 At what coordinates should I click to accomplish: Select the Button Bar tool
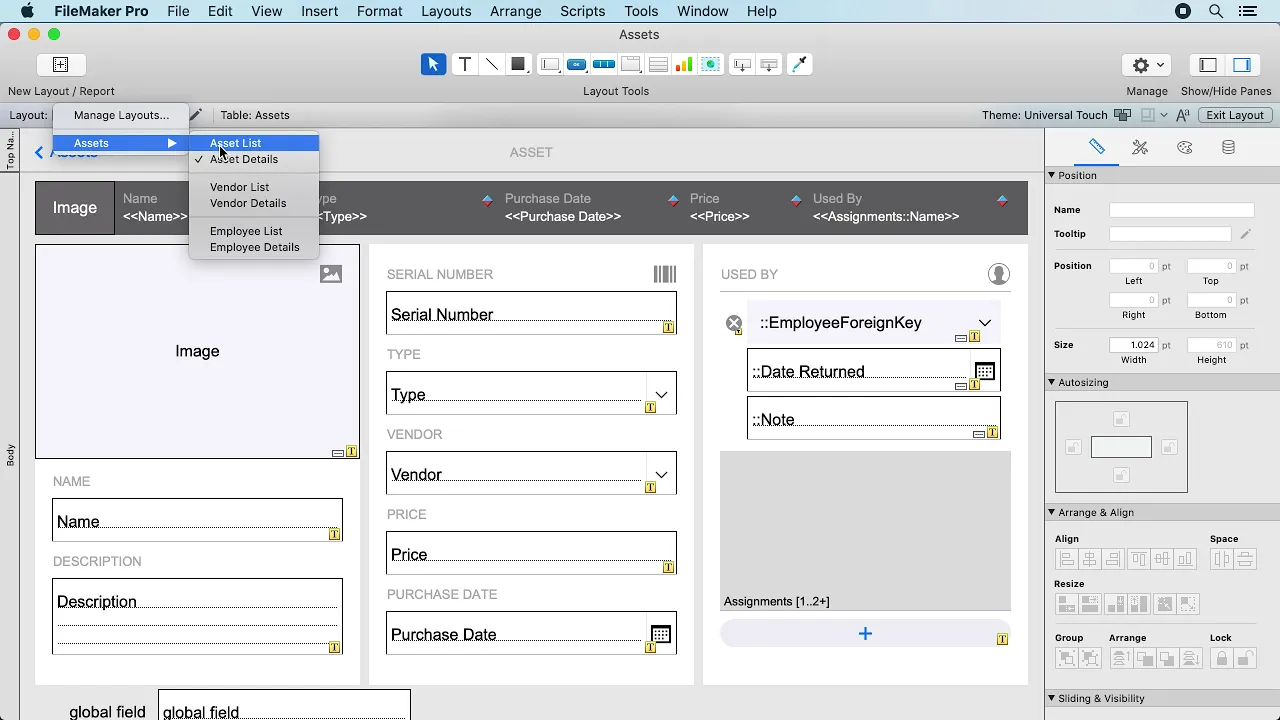604,64
